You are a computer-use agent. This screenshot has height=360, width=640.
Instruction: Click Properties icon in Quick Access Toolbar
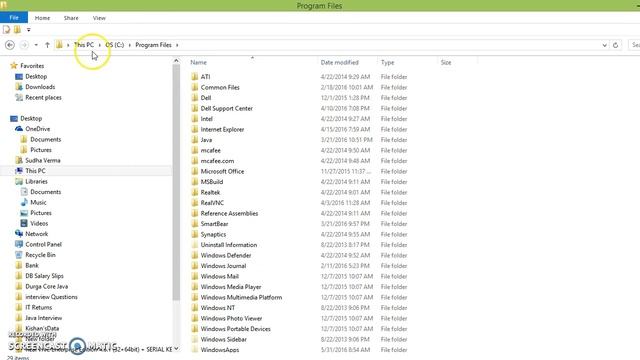[x=7, y=29]
